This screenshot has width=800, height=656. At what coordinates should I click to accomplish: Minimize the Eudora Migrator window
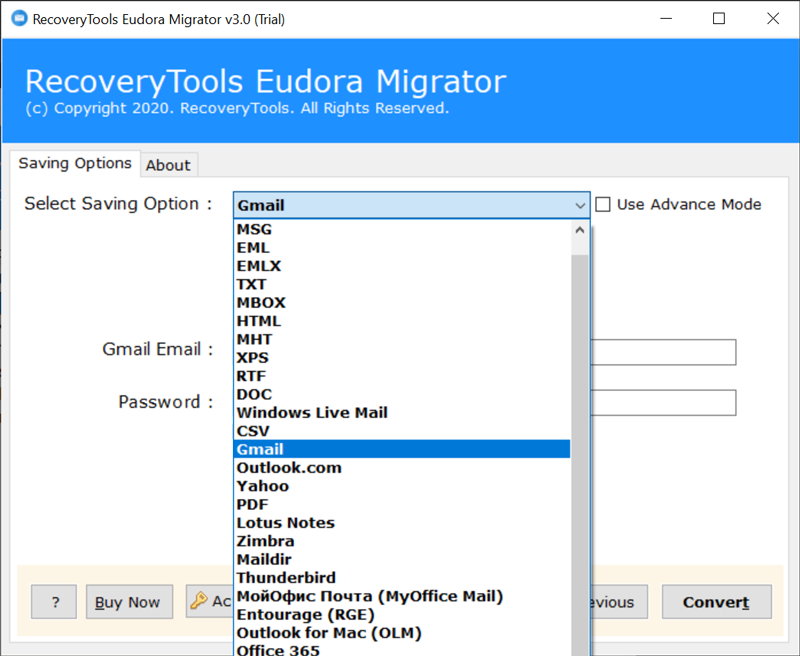tap(666, 19)
